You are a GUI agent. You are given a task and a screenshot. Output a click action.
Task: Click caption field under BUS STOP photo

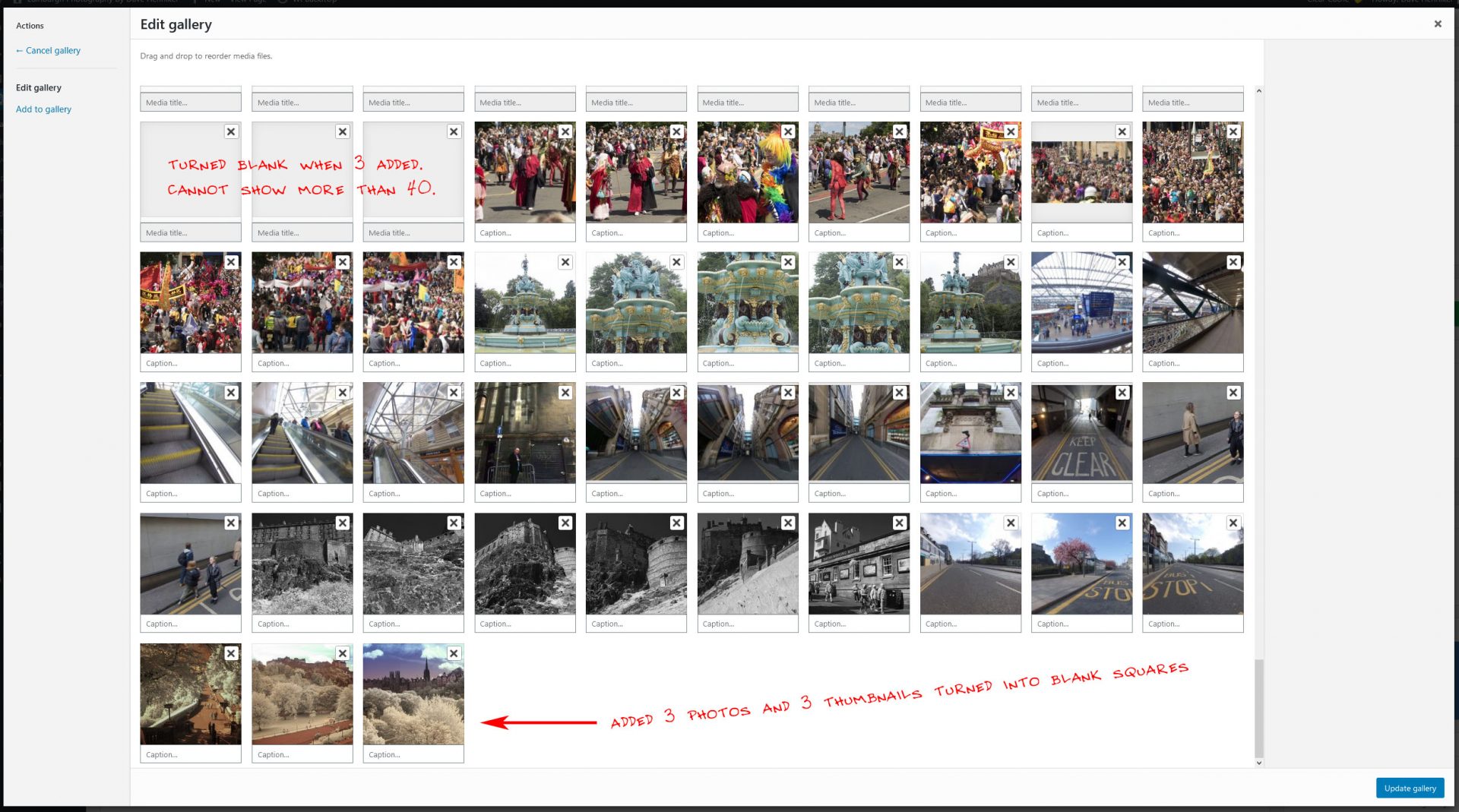[1193, 624]
